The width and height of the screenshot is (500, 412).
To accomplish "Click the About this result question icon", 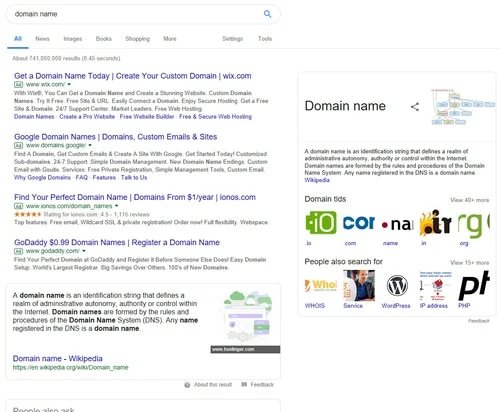I will [187, 385].
